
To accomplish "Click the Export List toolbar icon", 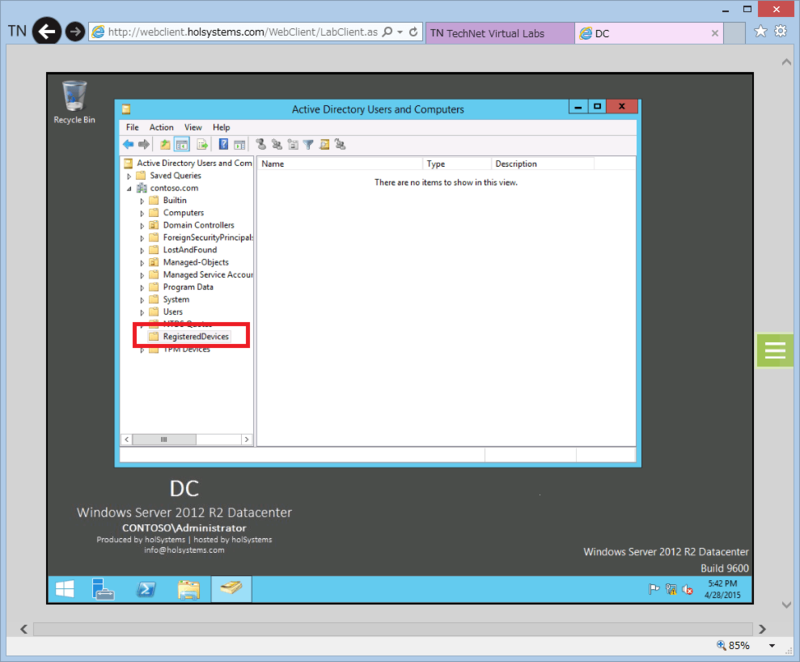I will coord(203,145).
